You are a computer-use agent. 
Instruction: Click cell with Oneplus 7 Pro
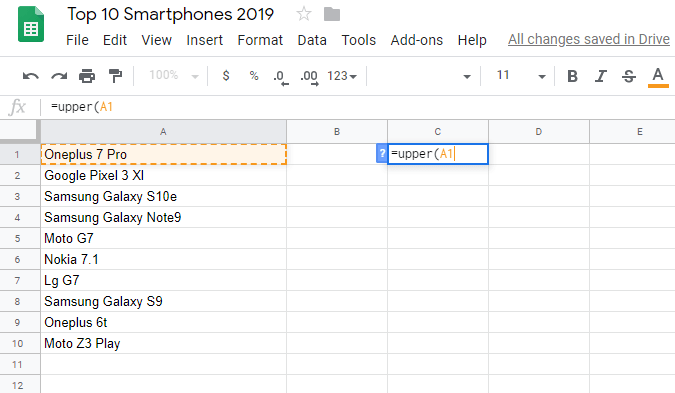[x=164, y=154]
